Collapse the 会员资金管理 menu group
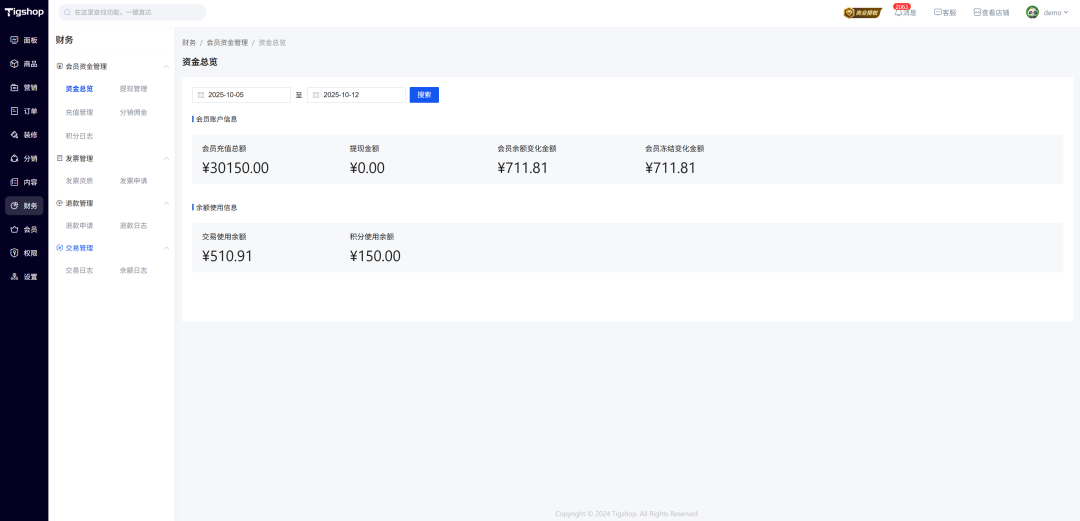The height and width of the screenshot is (521, 1080). click(166, 67)
